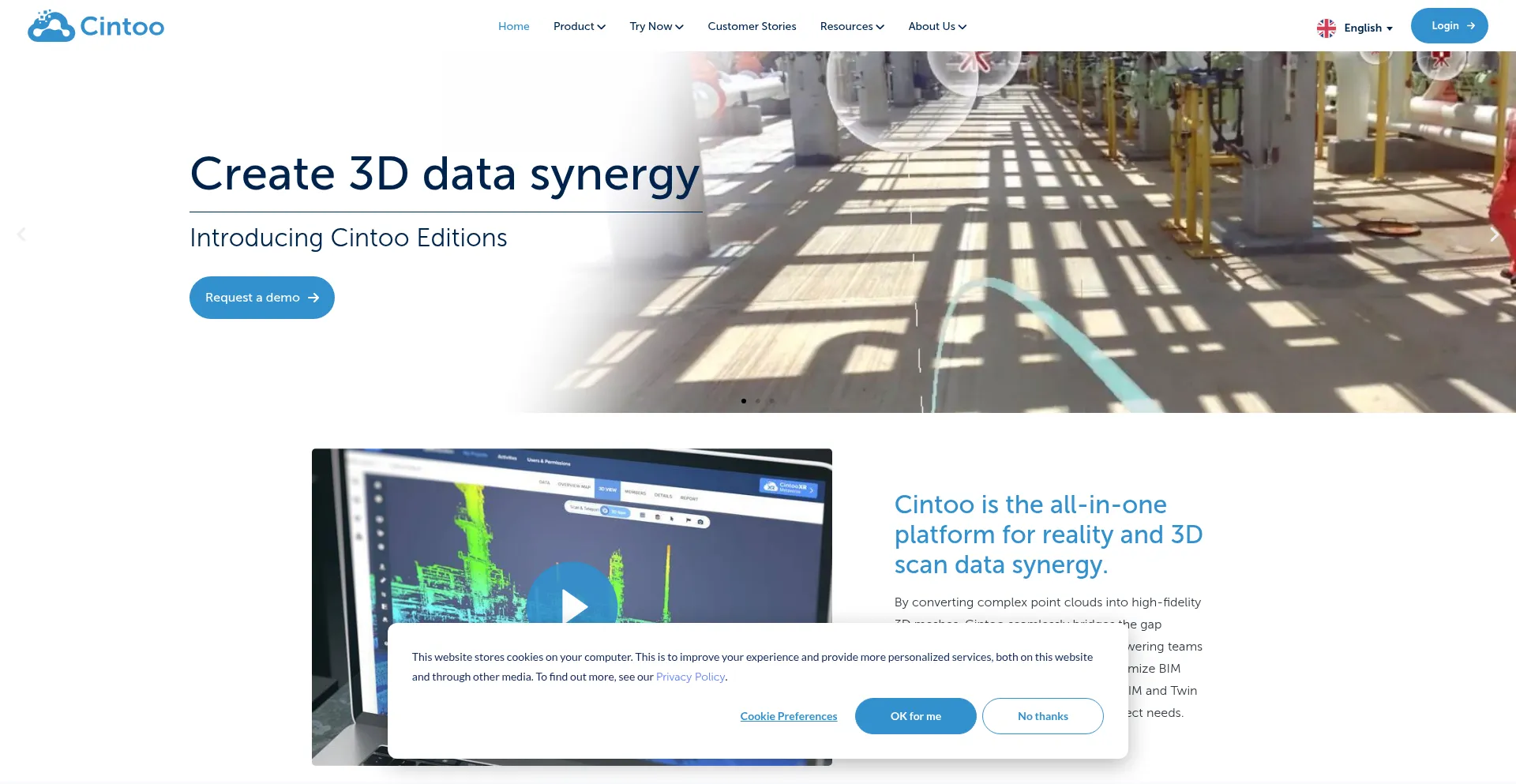This screenshot has width=1516, height=784.
Task: Click the UK flag icon
Action: (x=1326, y=28)
